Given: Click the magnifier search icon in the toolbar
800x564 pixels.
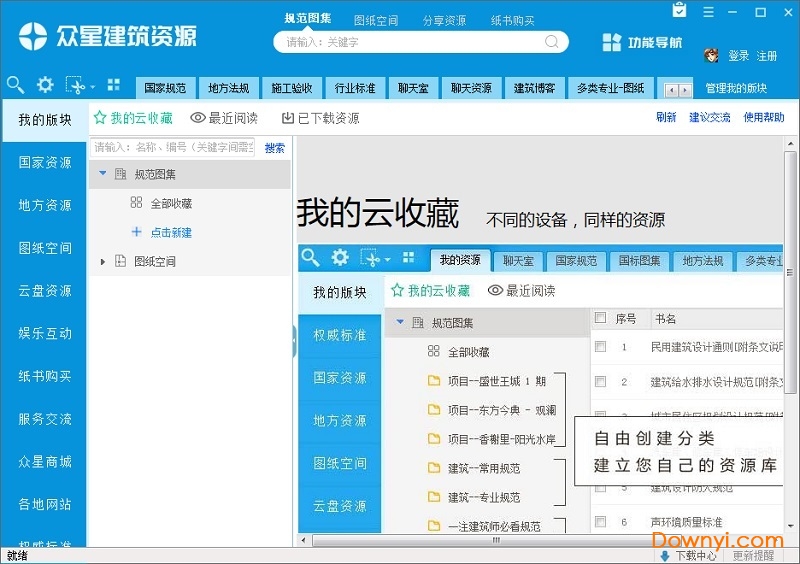Looking at the screenshot, I should [x=15, y=85].
